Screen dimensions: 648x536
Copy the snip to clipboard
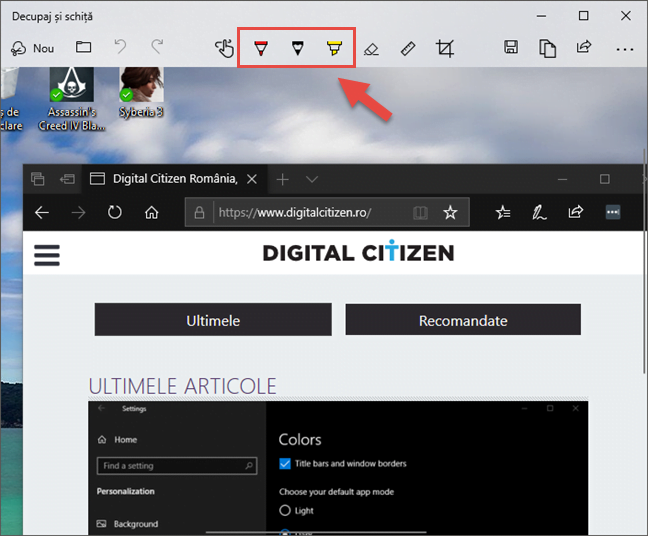click(547, 48)
